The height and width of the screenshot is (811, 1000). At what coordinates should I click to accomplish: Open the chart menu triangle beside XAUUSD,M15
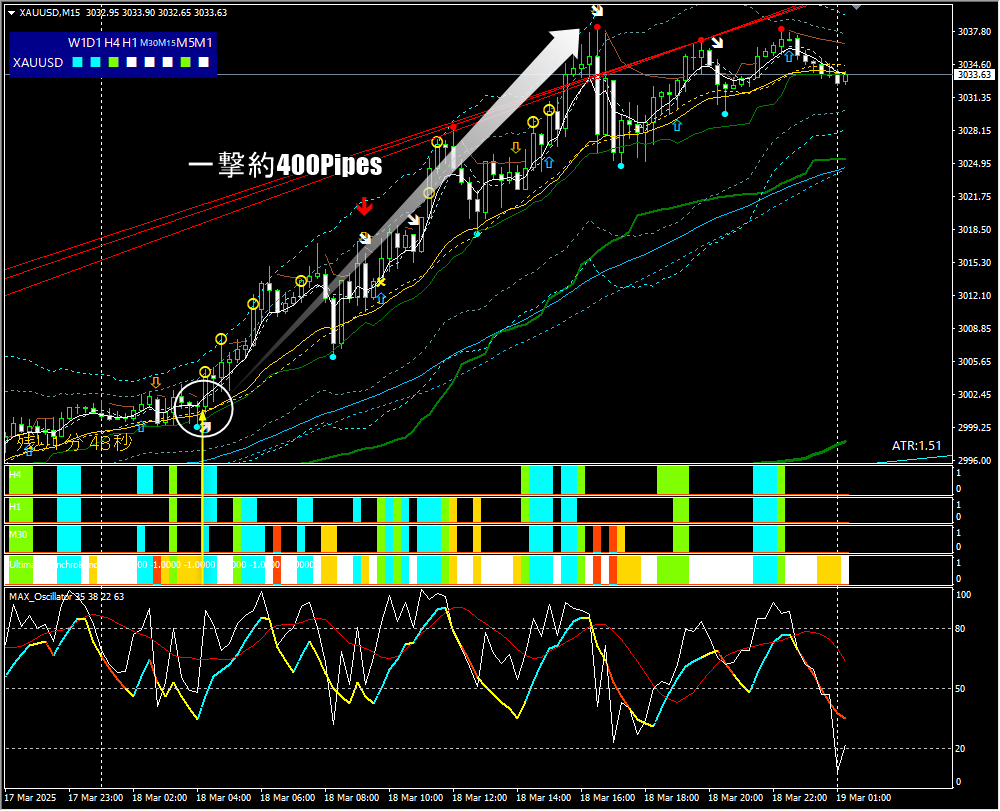[x=11, y=13]
